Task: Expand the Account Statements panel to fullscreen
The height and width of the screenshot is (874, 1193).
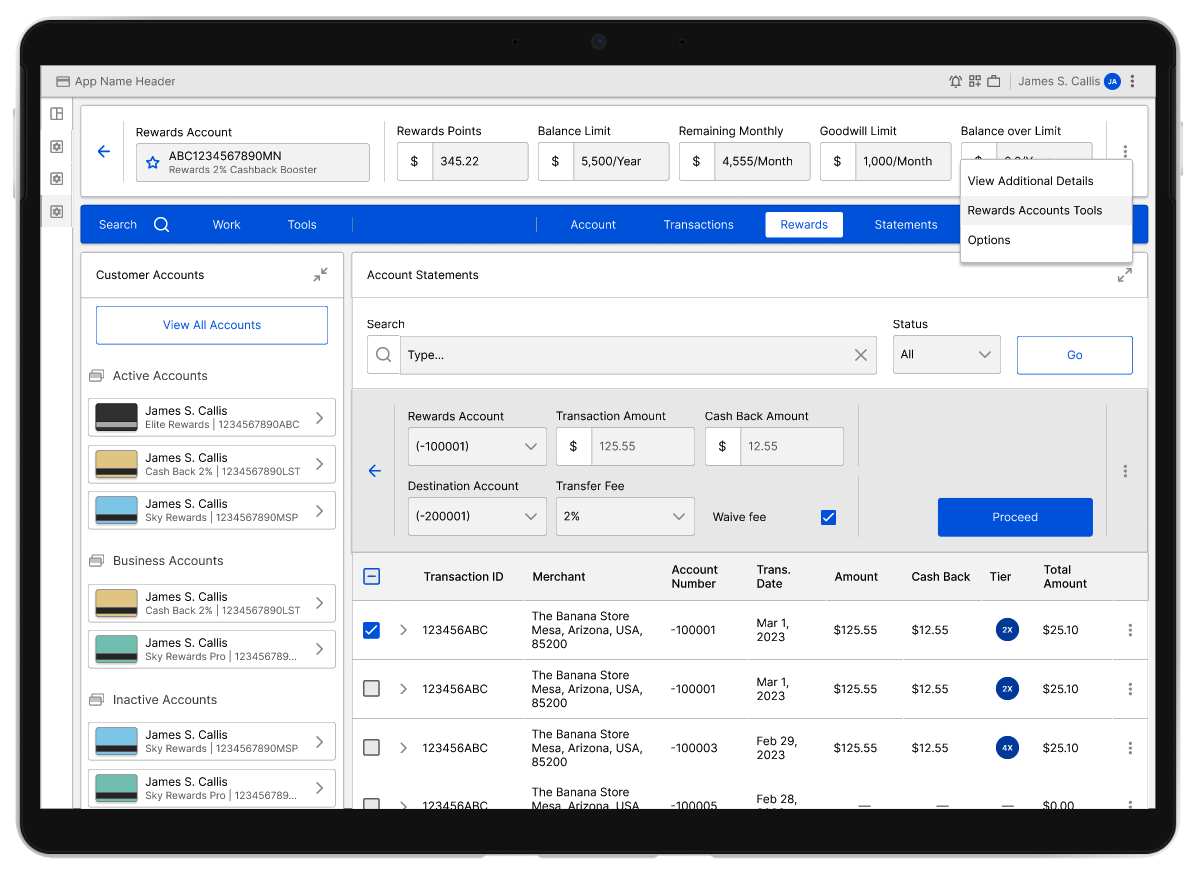Action: coord(1125,275)
